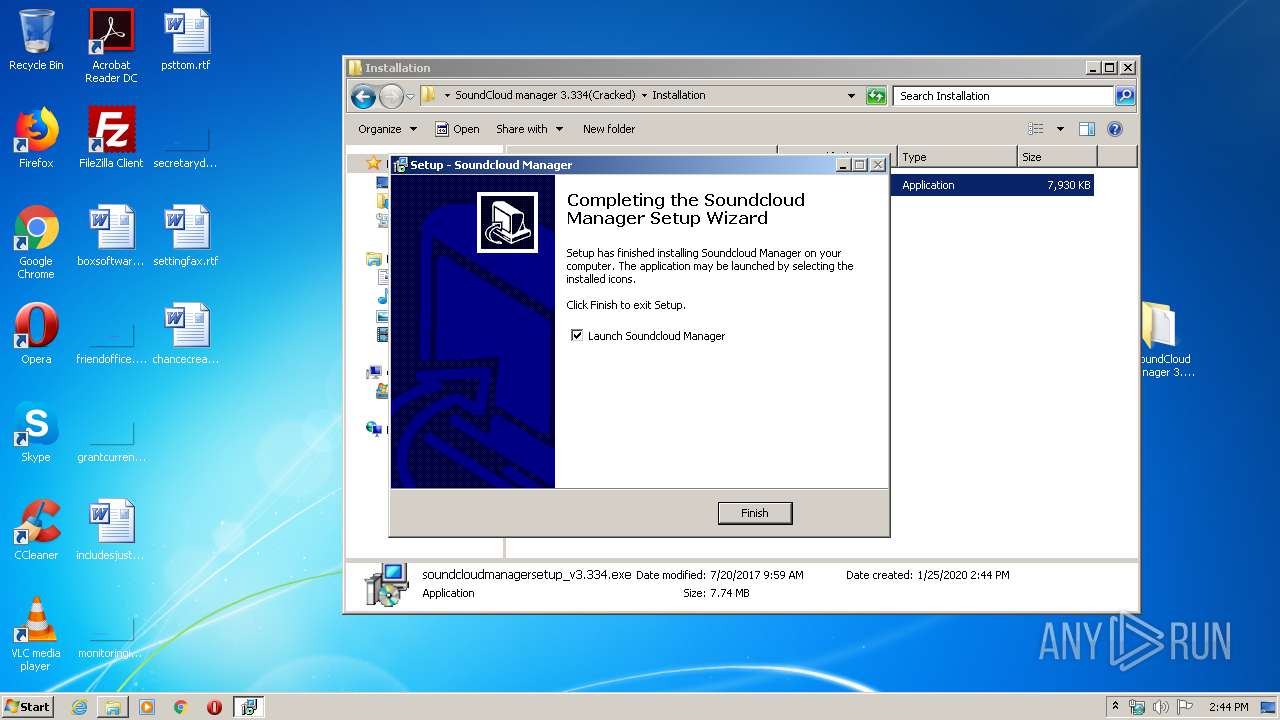Select the SoundCloud manager 3 folder on desktop
This screenshot has height=720, width=1280.
pos(1165,340)
